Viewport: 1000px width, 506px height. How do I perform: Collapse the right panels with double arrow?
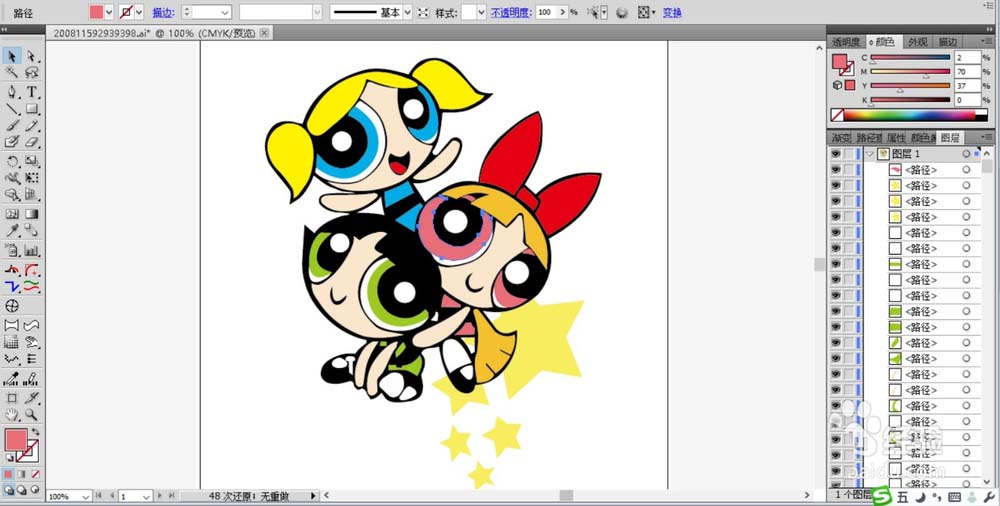pyautogui.click(x=988, y=29)
